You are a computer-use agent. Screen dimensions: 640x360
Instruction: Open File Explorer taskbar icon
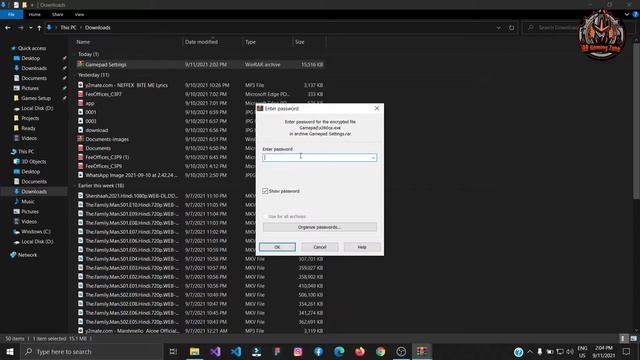[194, 351]
